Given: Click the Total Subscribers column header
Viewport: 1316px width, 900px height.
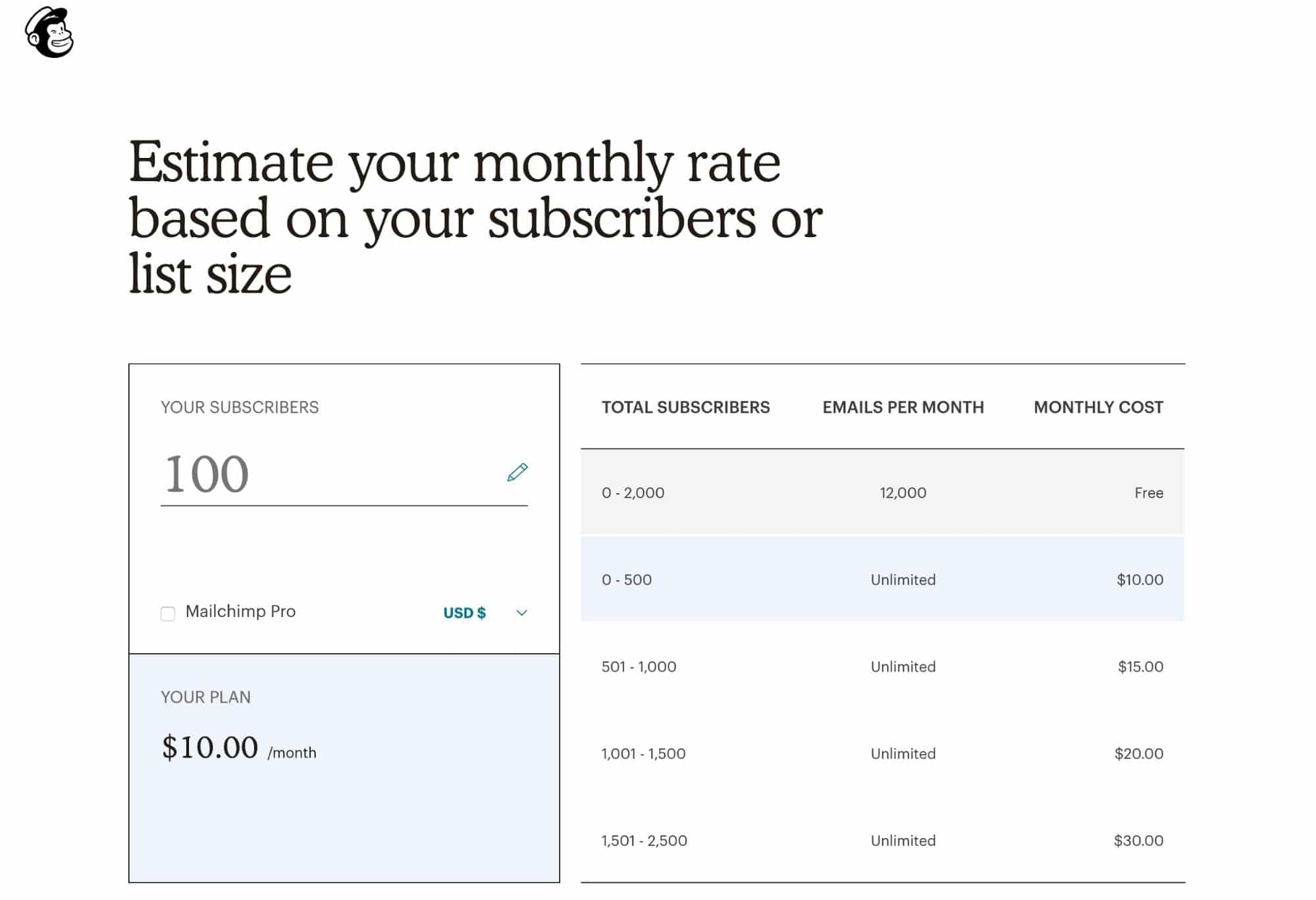Looking at the screenshot, I should tap(685, 407).
